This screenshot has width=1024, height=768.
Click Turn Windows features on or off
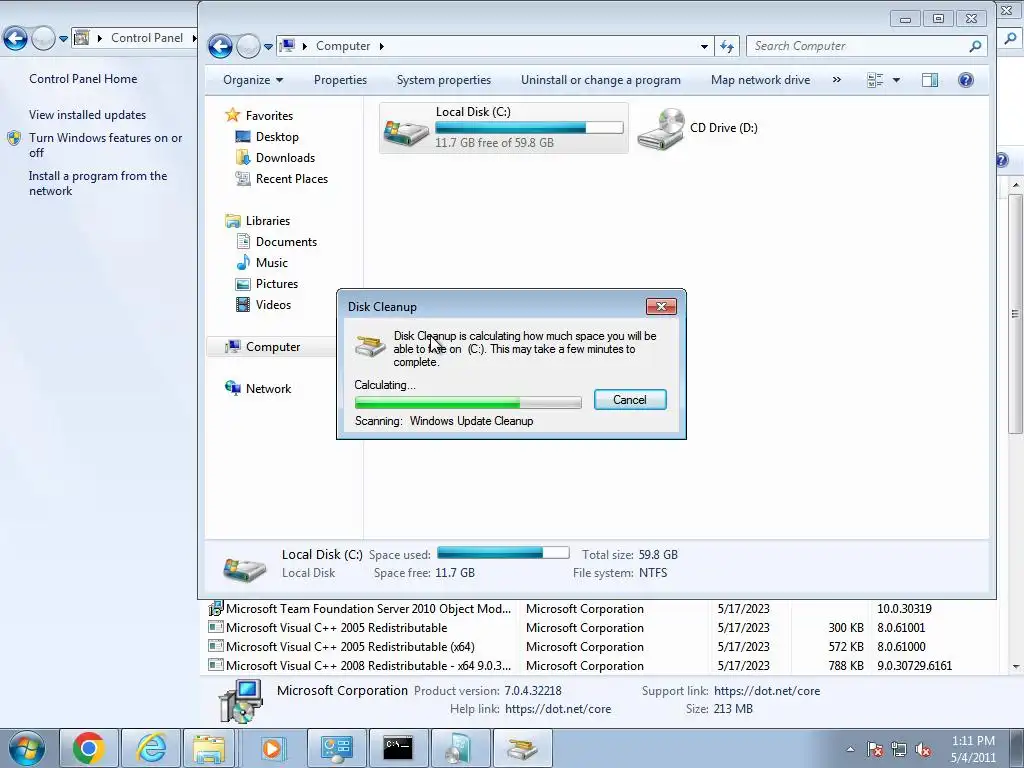pyautogui.click(x=106, y=145)
